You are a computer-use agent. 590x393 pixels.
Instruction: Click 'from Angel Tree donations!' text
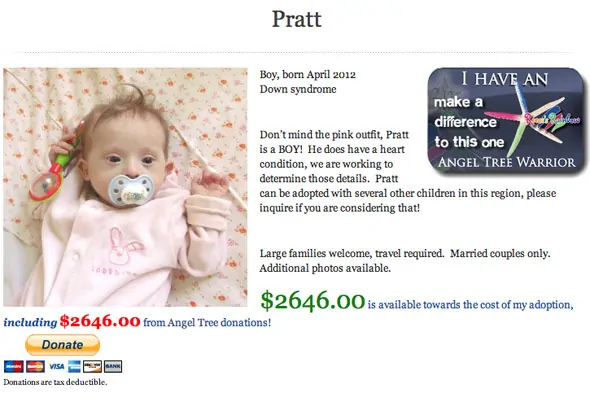click(x=207, y=323)
